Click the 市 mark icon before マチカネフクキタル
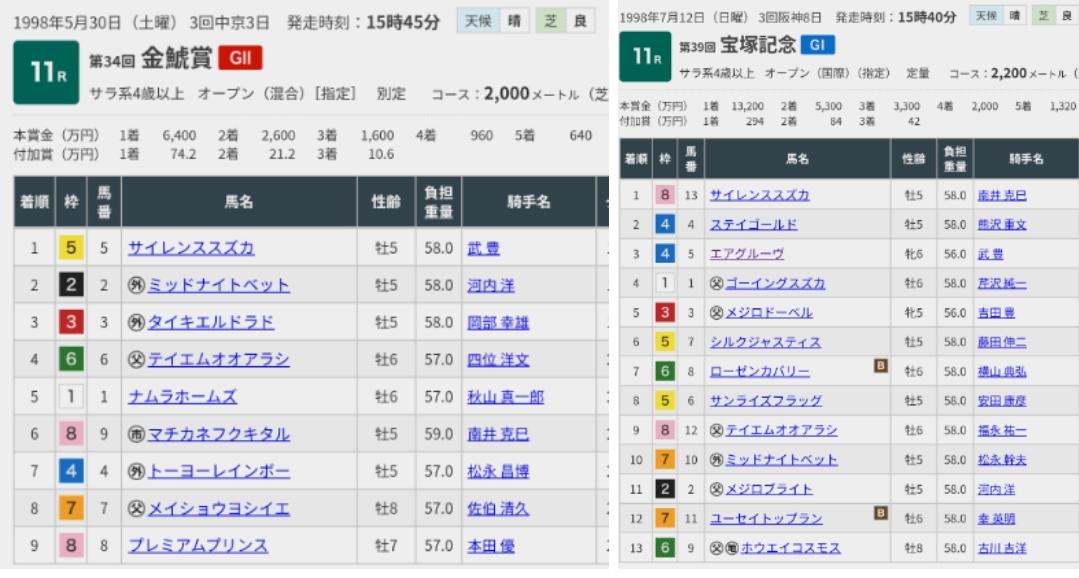This screenshot has height=578, width=1079. pos(137,434)
